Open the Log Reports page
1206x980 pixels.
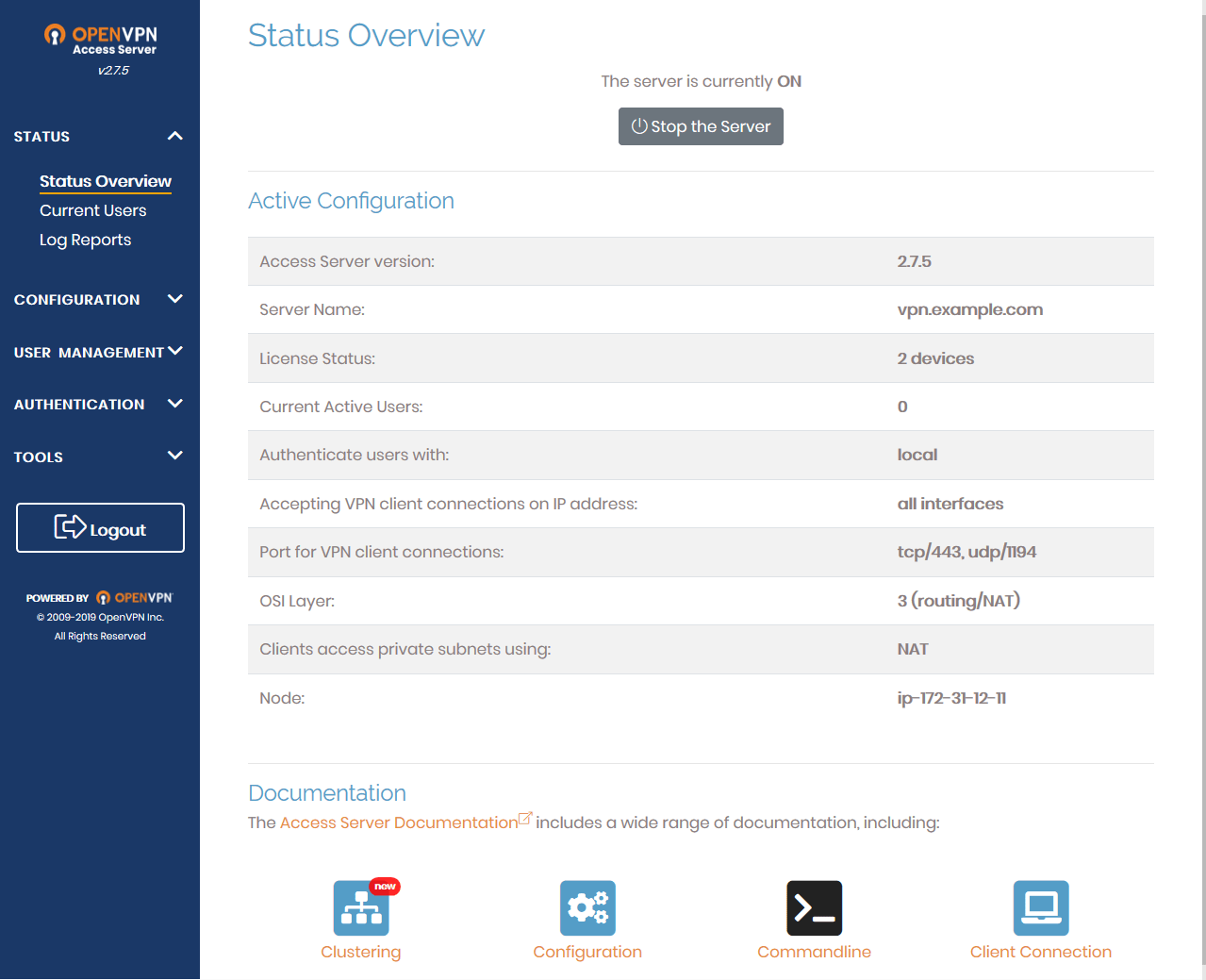[85, 239]
